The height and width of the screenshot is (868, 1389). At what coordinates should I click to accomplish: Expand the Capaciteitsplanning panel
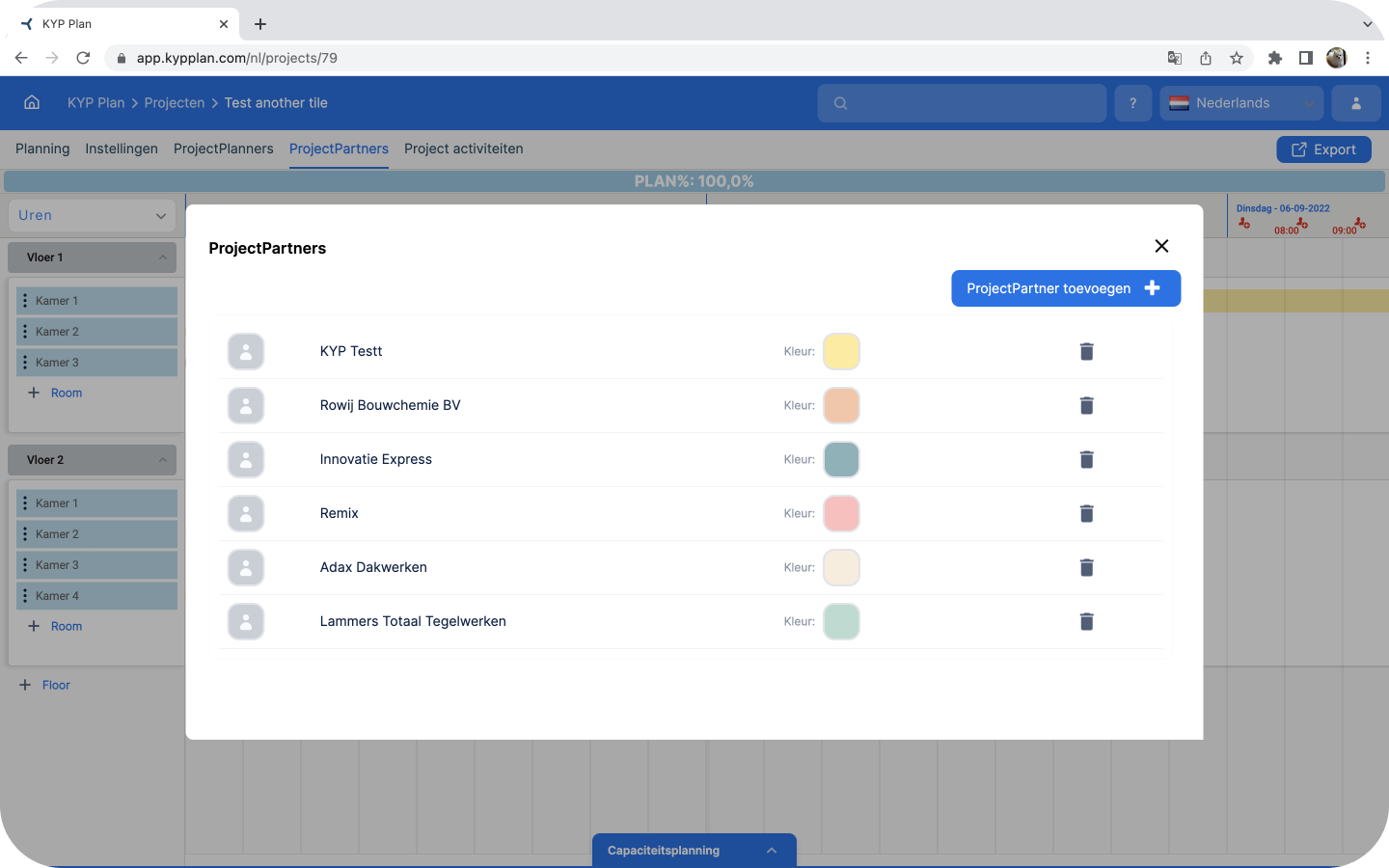(x=694, y=851)
